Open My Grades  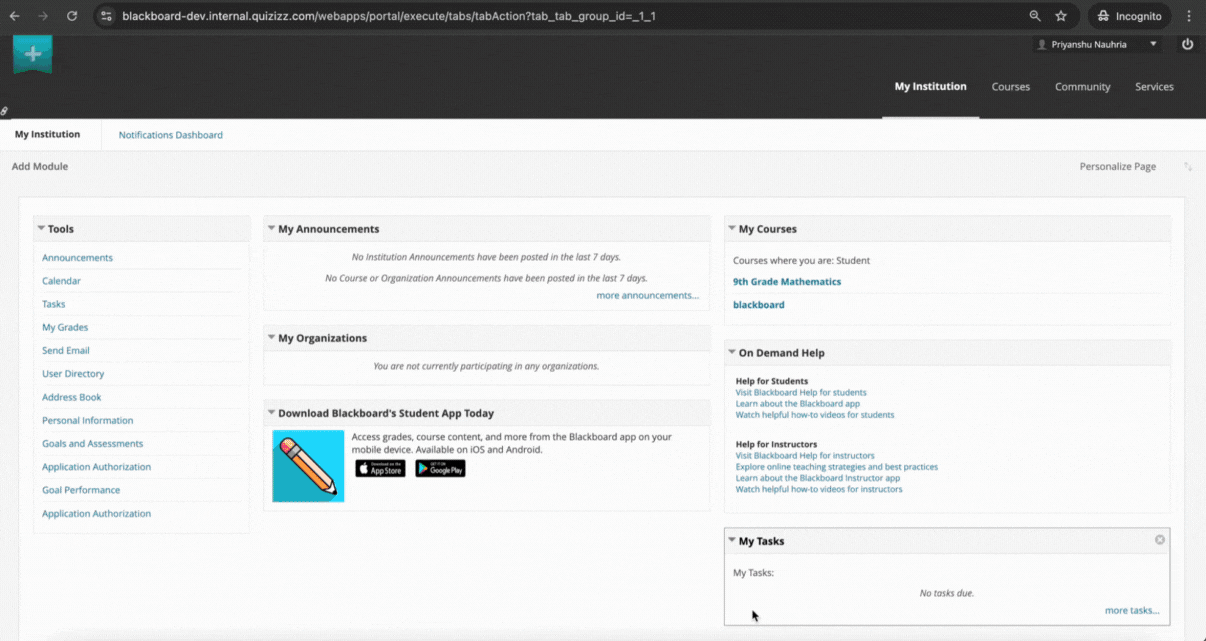pos(65,327)
